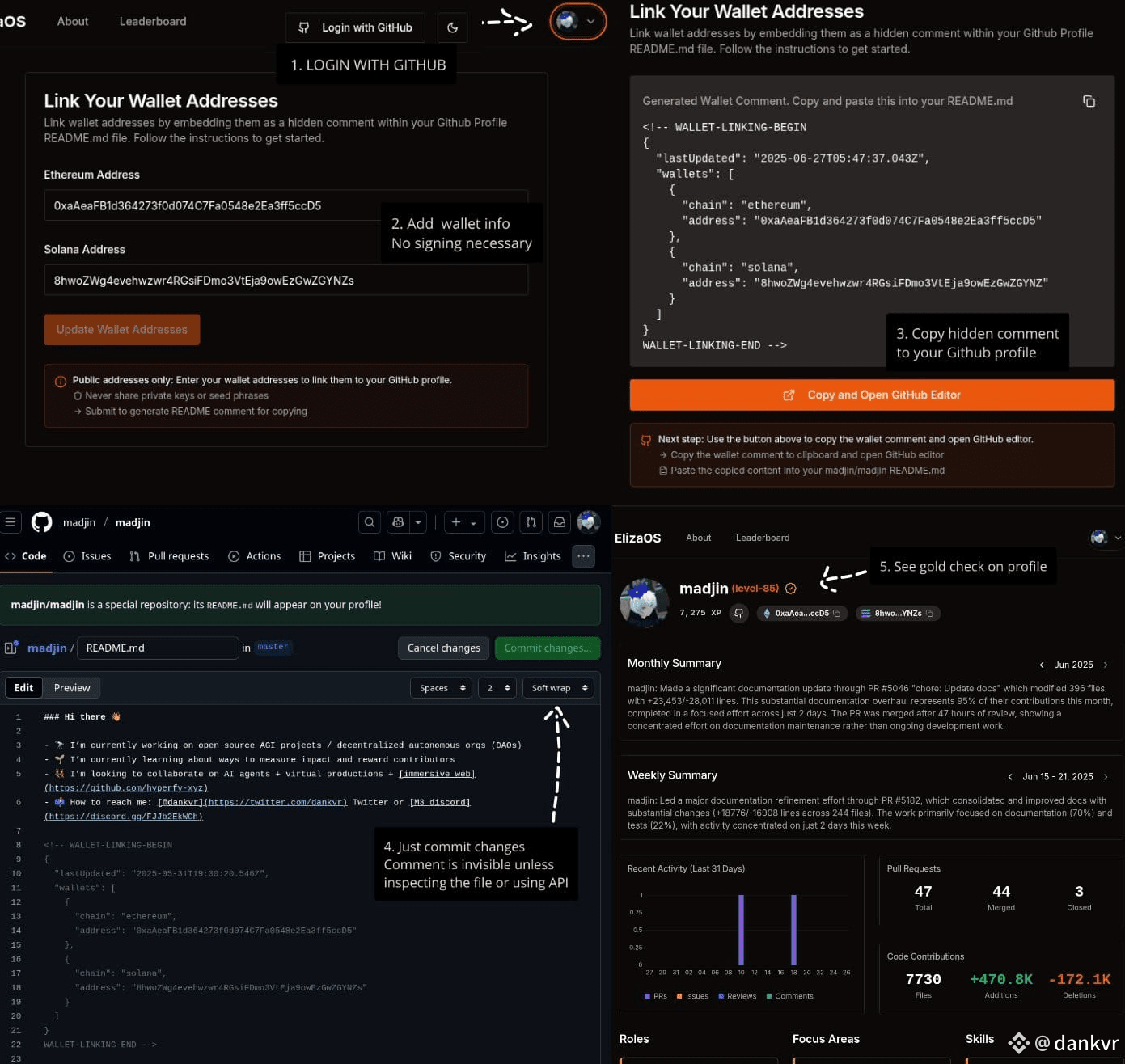The height and width of the screenshot is (1064, 1125).
Task: Toggle the Comments series in the activity chart legend
Action: (x=789, y=996)
